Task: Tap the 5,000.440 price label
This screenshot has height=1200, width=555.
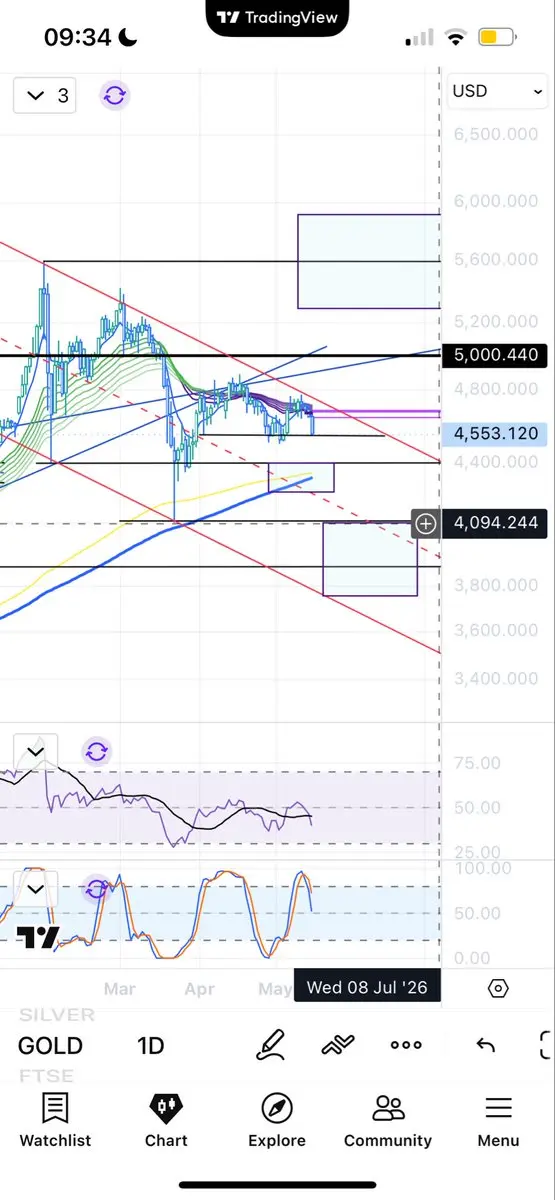Action: tap(495, 355)
